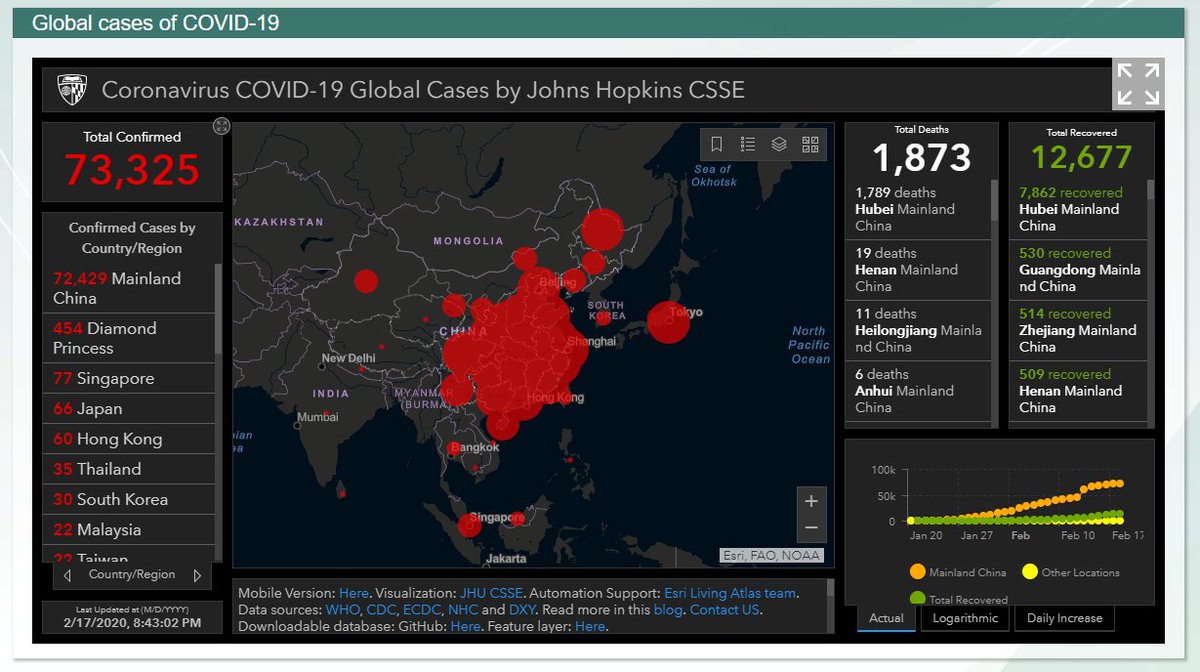The image size is (1200, 672).
Task: Switch to the Daily Increase tab
Action: pyautogui.click(x=1064, y=618)
